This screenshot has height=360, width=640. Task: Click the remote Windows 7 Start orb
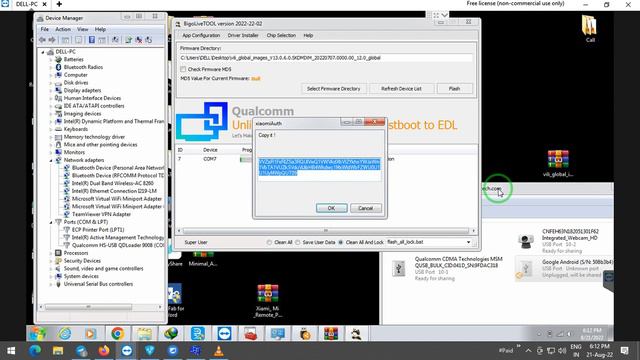[37, 333]
